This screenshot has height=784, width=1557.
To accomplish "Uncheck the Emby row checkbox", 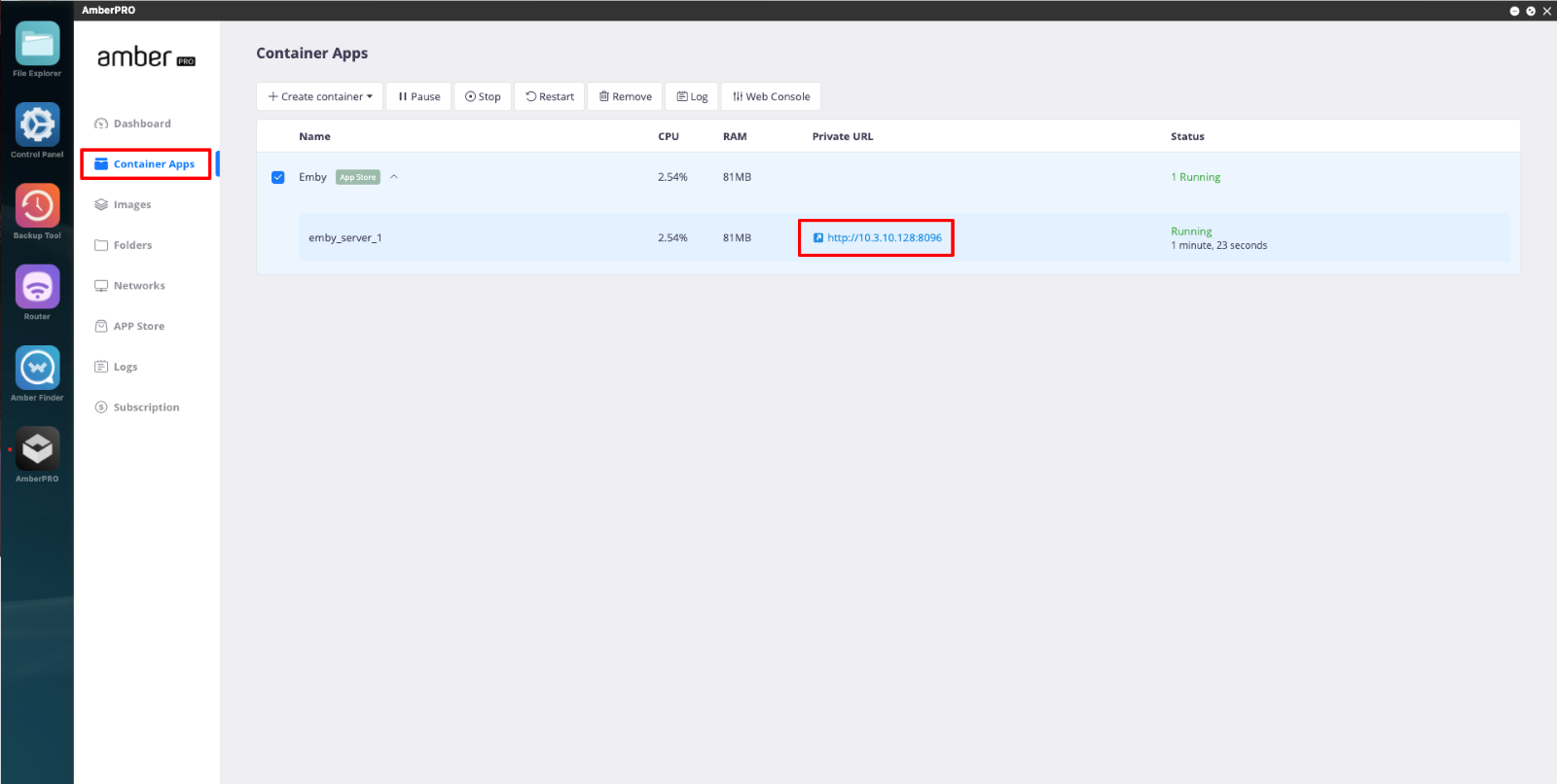I will click(x=278, y=177).
